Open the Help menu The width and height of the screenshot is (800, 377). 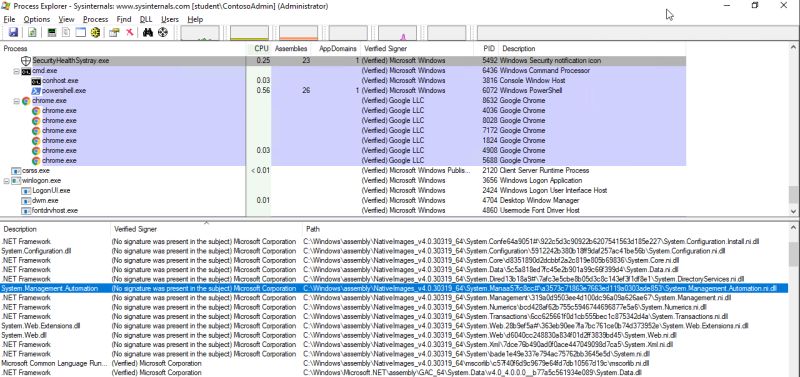coord(195,19)
